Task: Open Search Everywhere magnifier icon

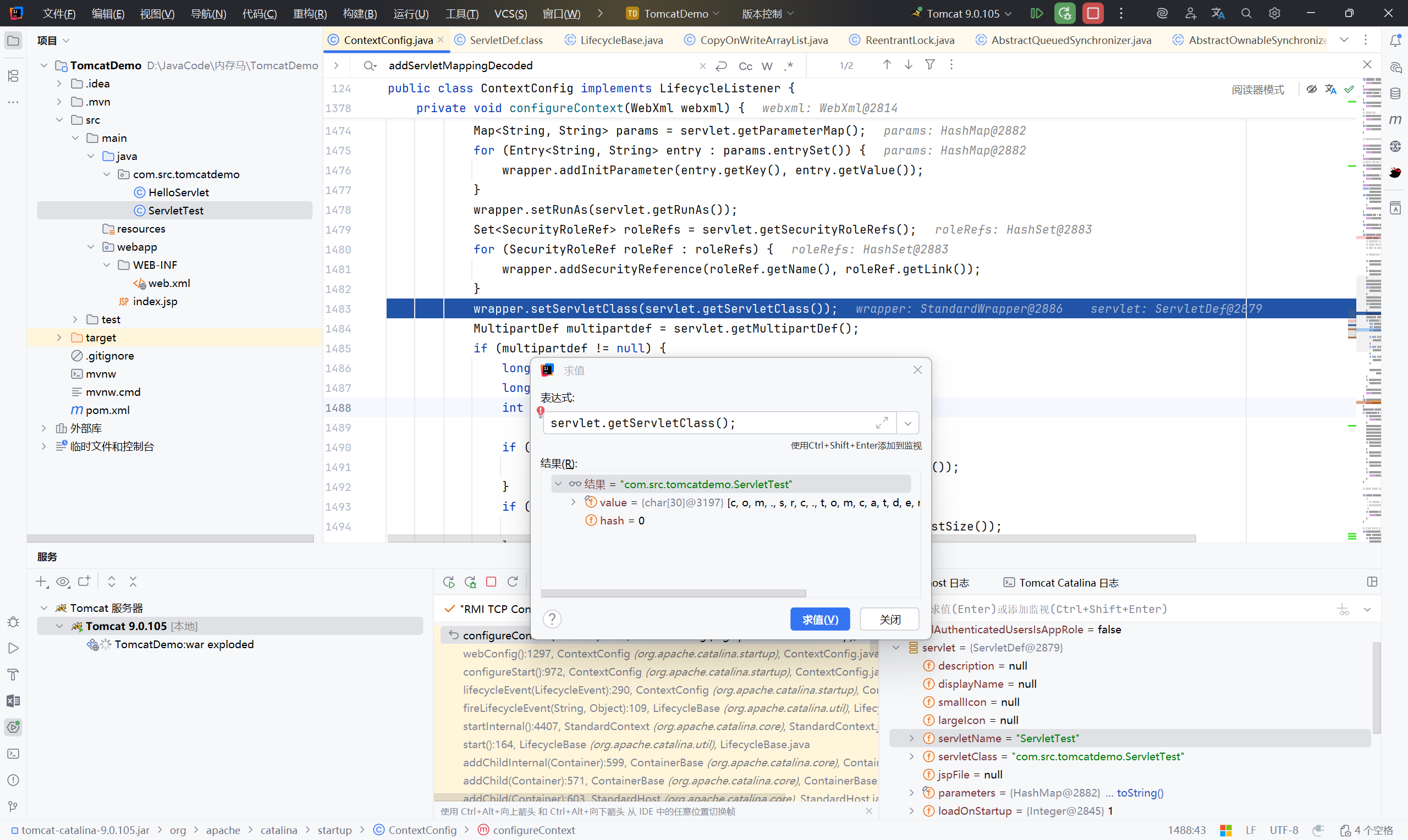Action: (x=1246, y=13)
